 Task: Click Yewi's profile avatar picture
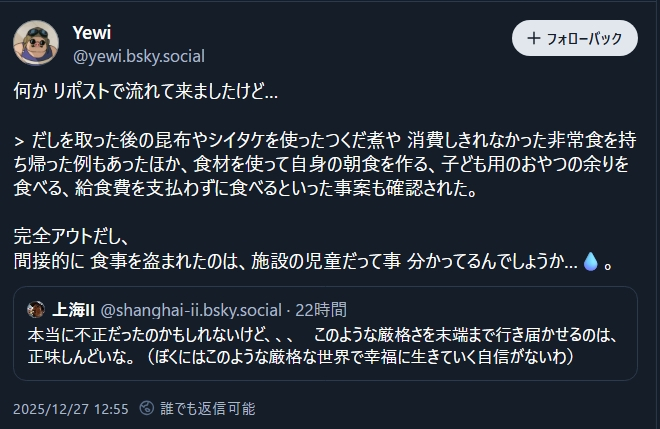(35, 42)
